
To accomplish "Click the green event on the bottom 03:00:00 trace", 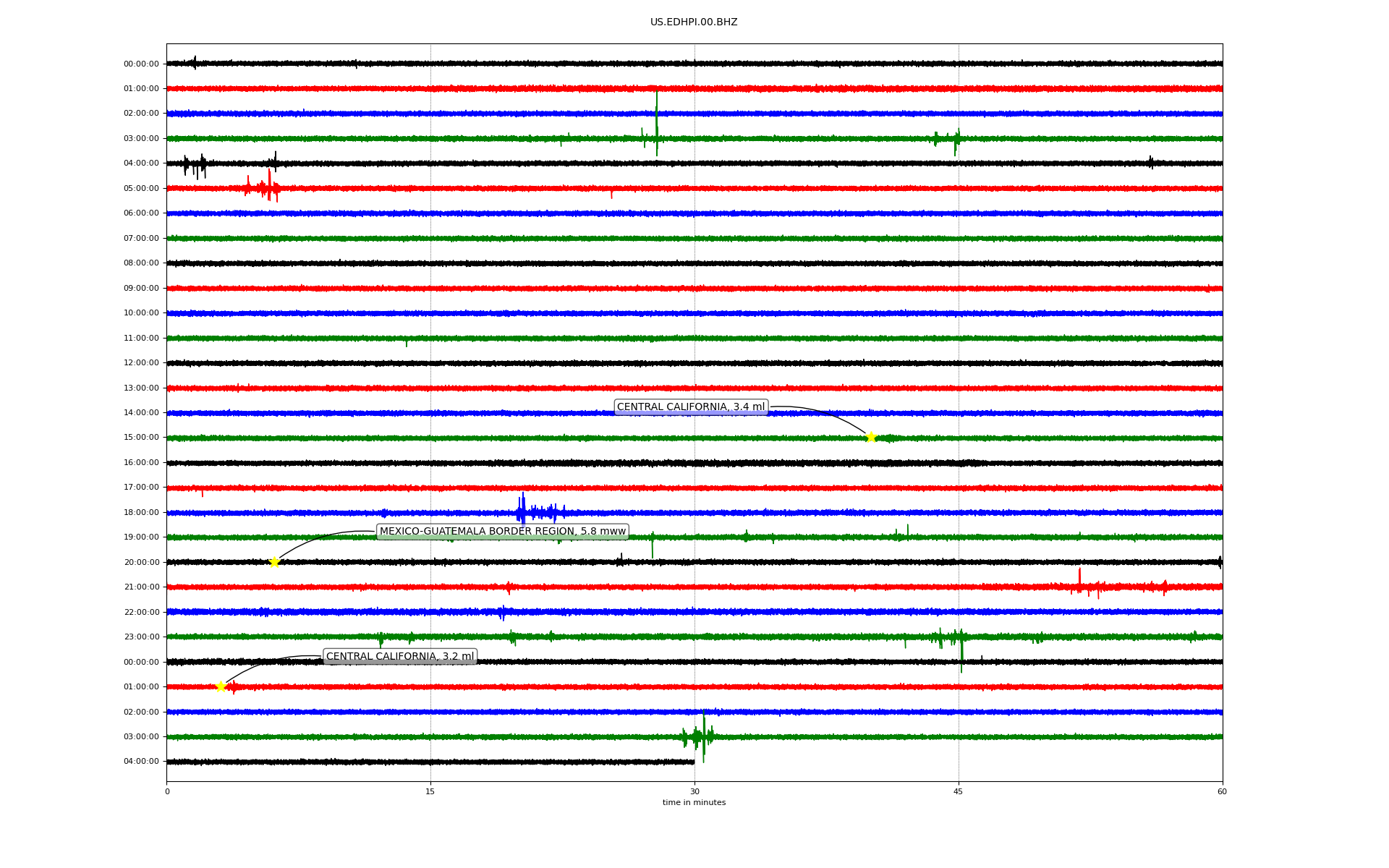I will coord(699,736).
